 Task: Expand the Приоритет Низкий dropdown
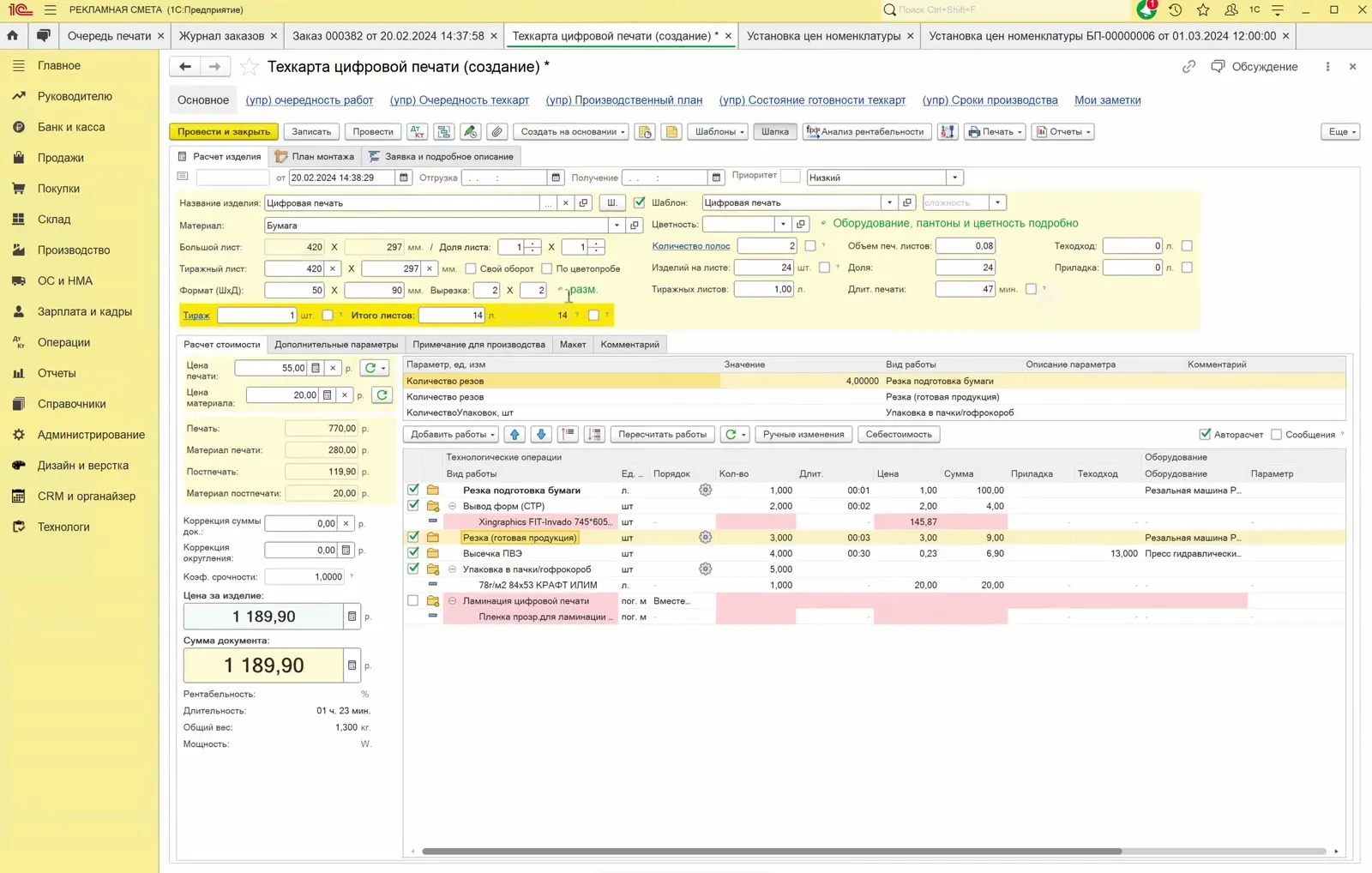click(954, 178)
